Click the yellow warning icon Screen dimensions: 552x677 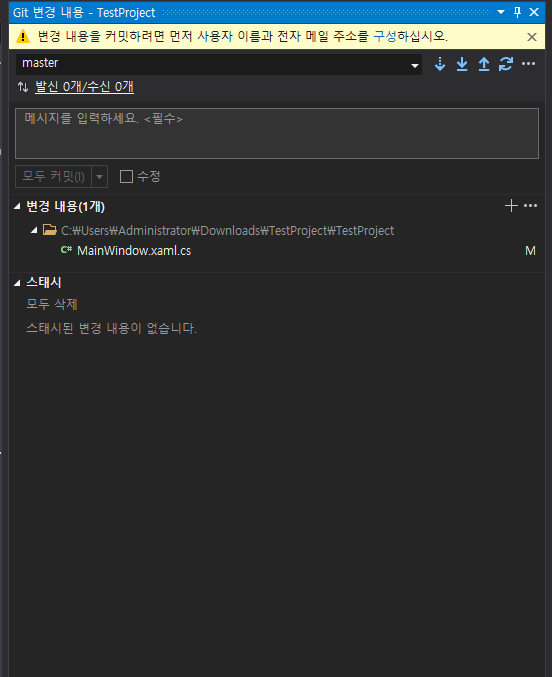click(x=22, y=36)
